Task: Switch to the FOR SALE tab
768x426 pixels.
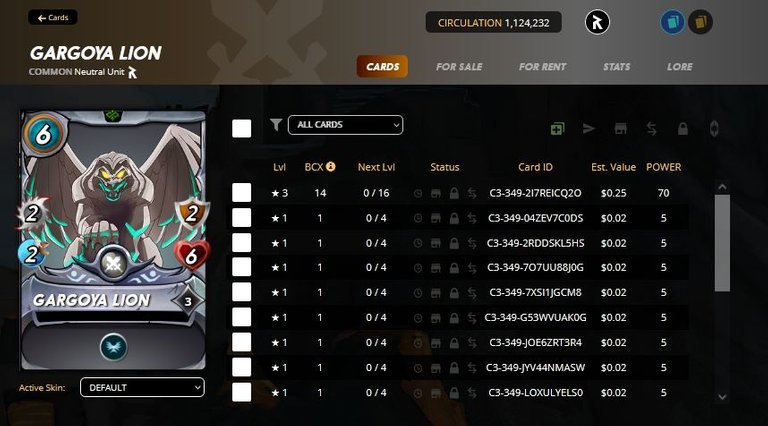Action: (459, 67)
